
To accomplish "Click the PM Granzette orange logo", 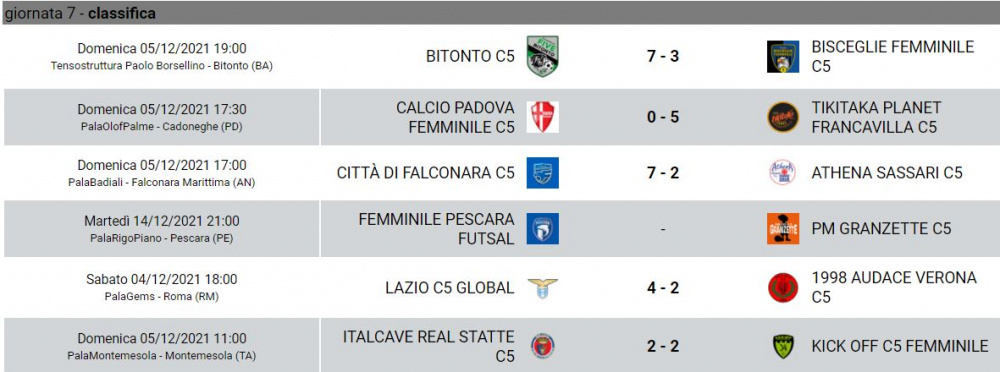I will point(783,228).
